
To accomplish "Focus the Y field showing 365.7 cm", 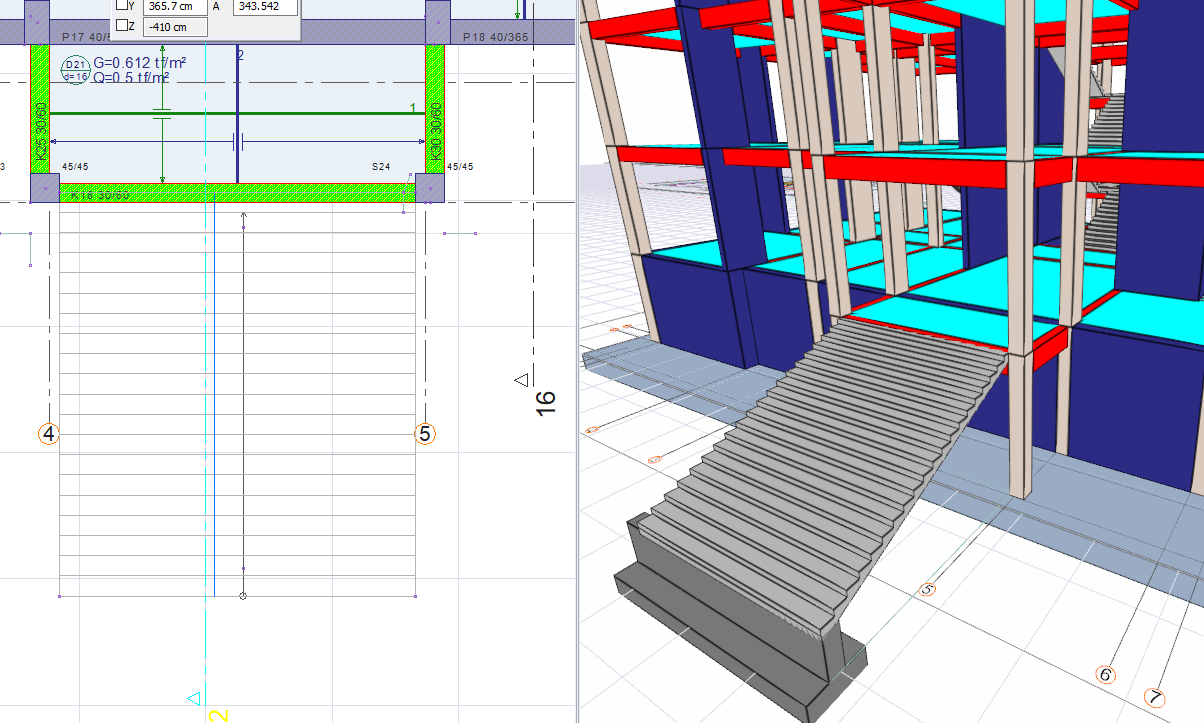I will click(x=175, y=6).
